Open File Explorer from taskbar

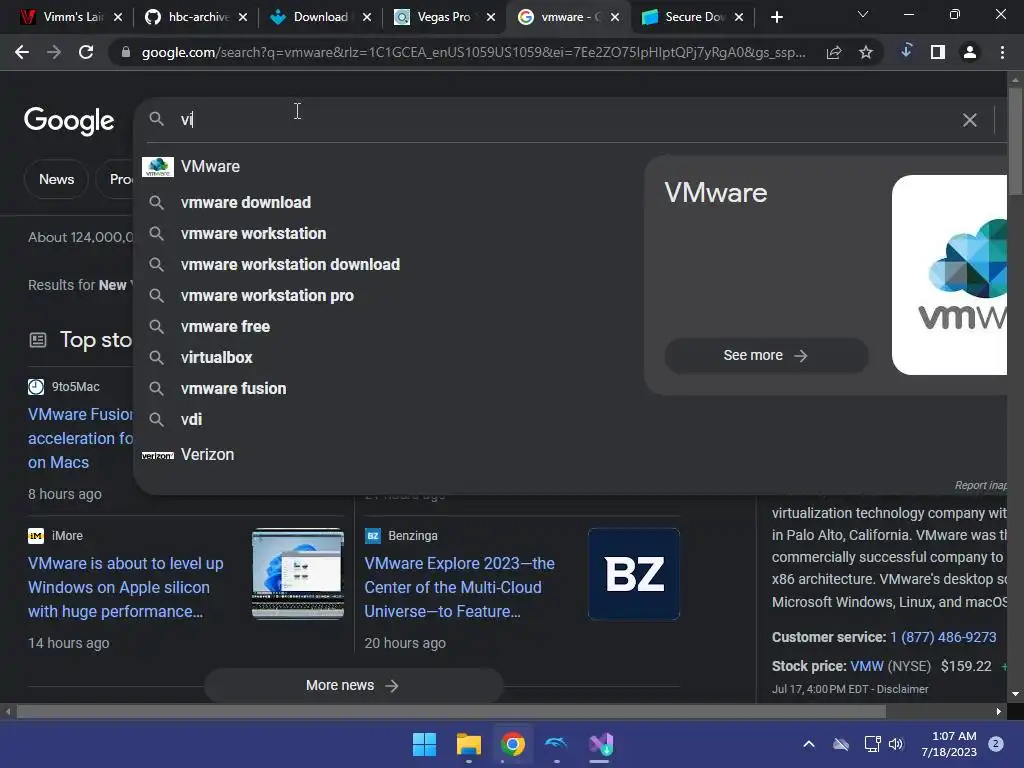click(468, 744)
